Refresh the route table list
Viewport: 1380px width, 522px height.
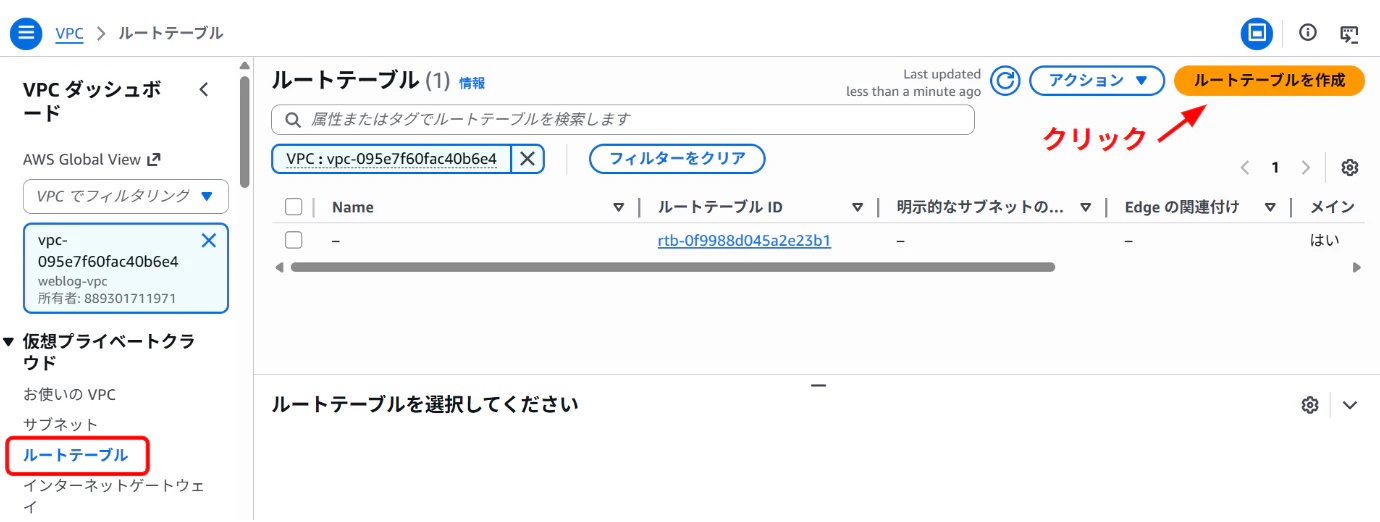point(1005,81)
